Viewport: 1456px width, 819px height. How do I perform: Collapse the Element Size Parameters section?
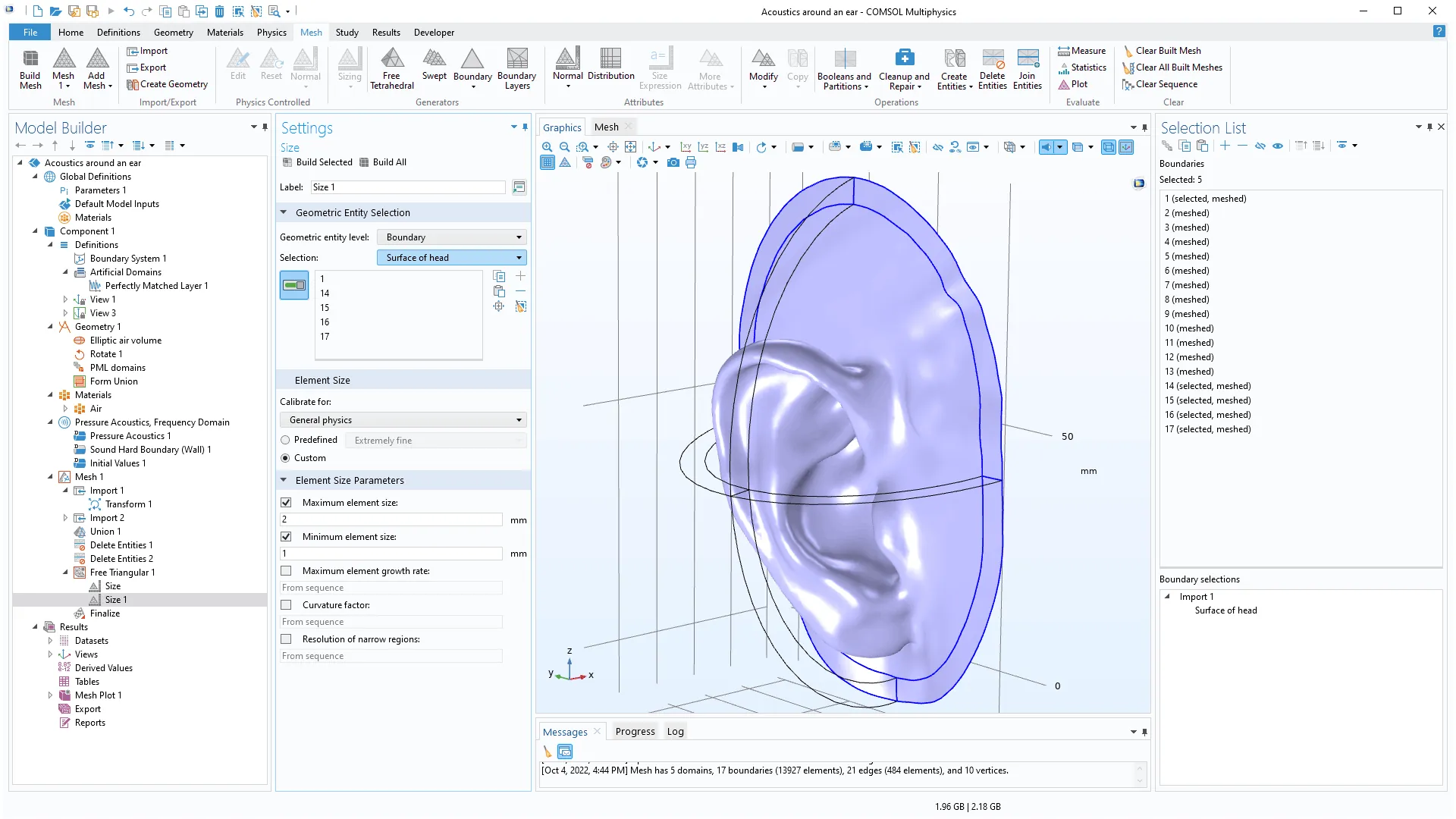284,480
